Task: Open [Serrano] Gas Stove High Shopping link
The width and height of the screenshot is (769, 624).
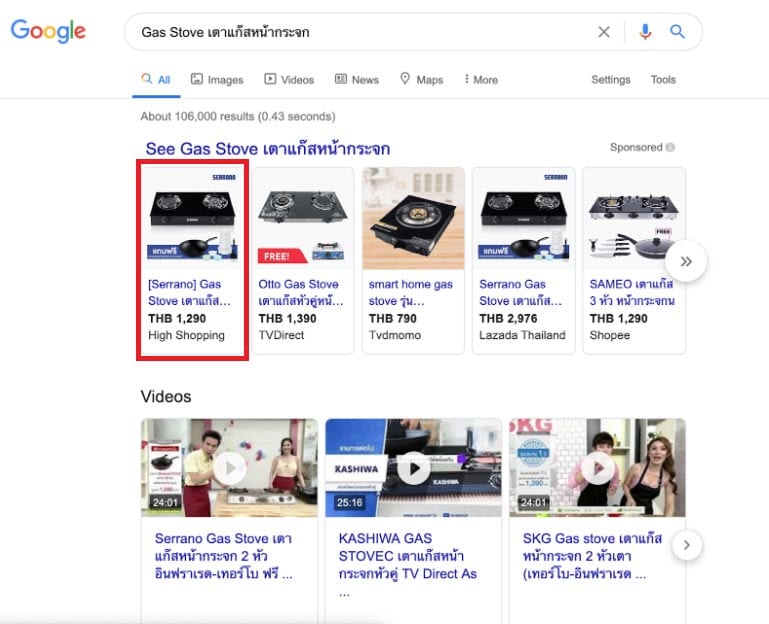Action: pos(189,292)
